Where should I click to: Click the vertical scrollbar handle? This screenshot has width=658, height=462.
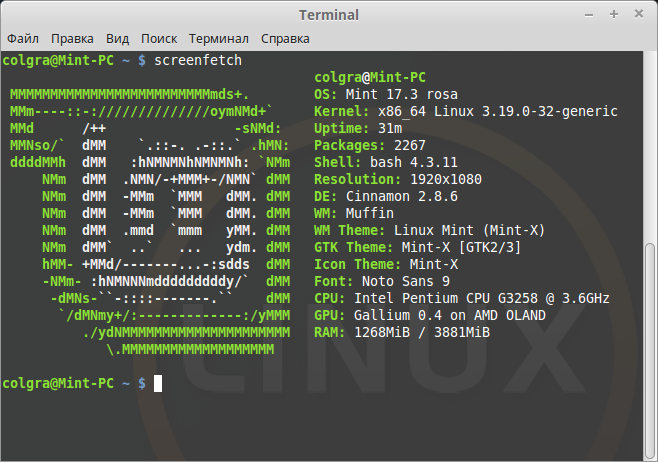650,348
